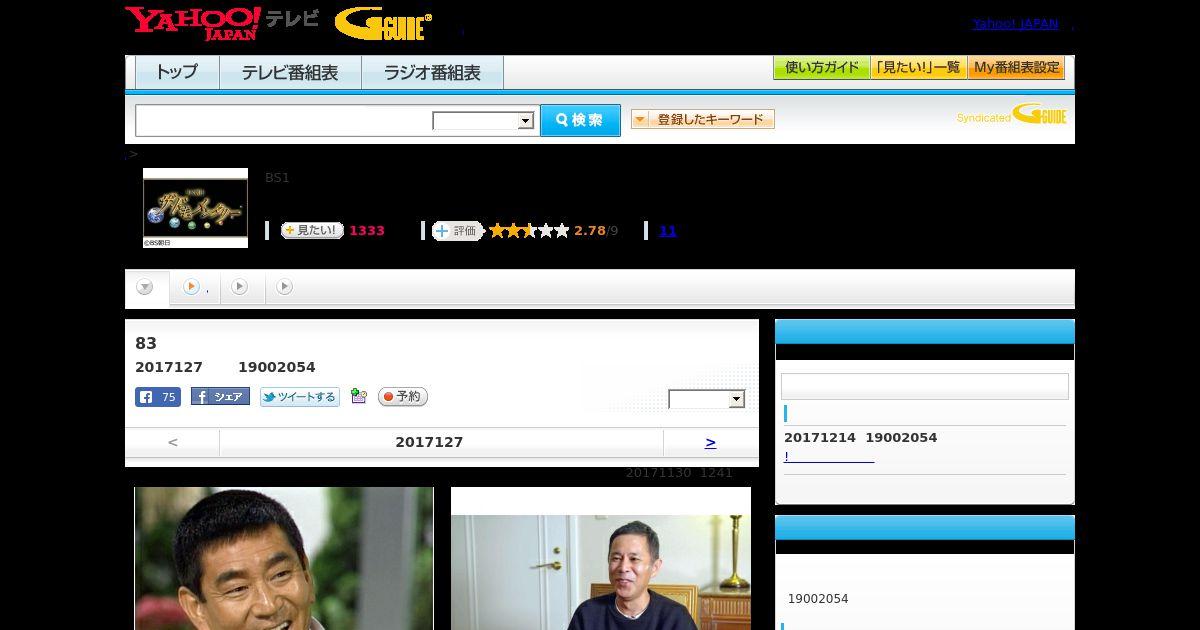
Task: Focus the program search input field
Action: pos(283,120)
